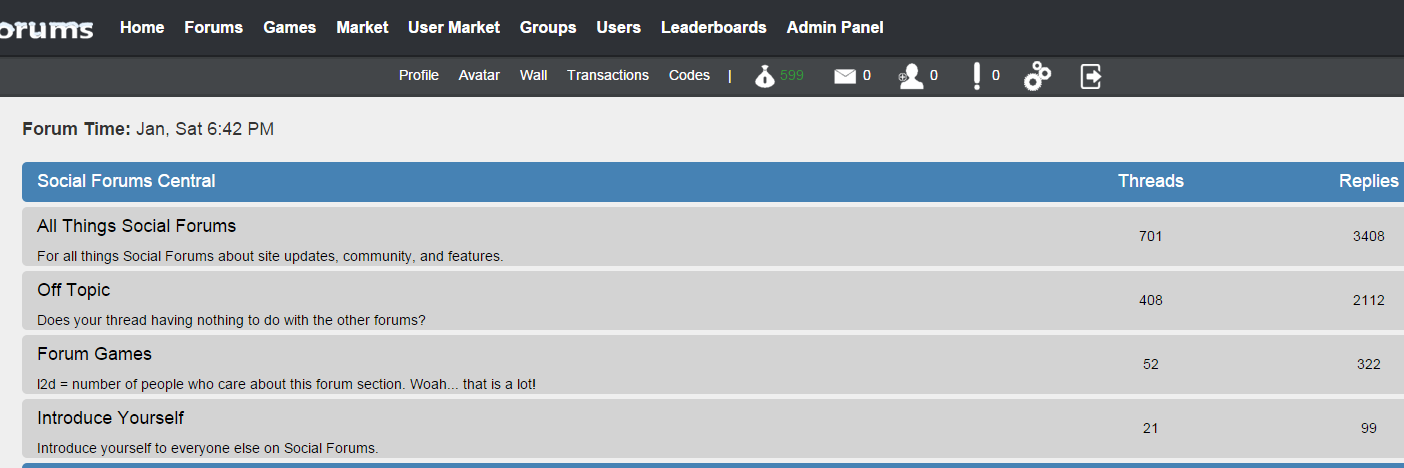The height and width of the screenshot is (468, 1404).
Task: Click reply count 2112
Action: 1369,300
